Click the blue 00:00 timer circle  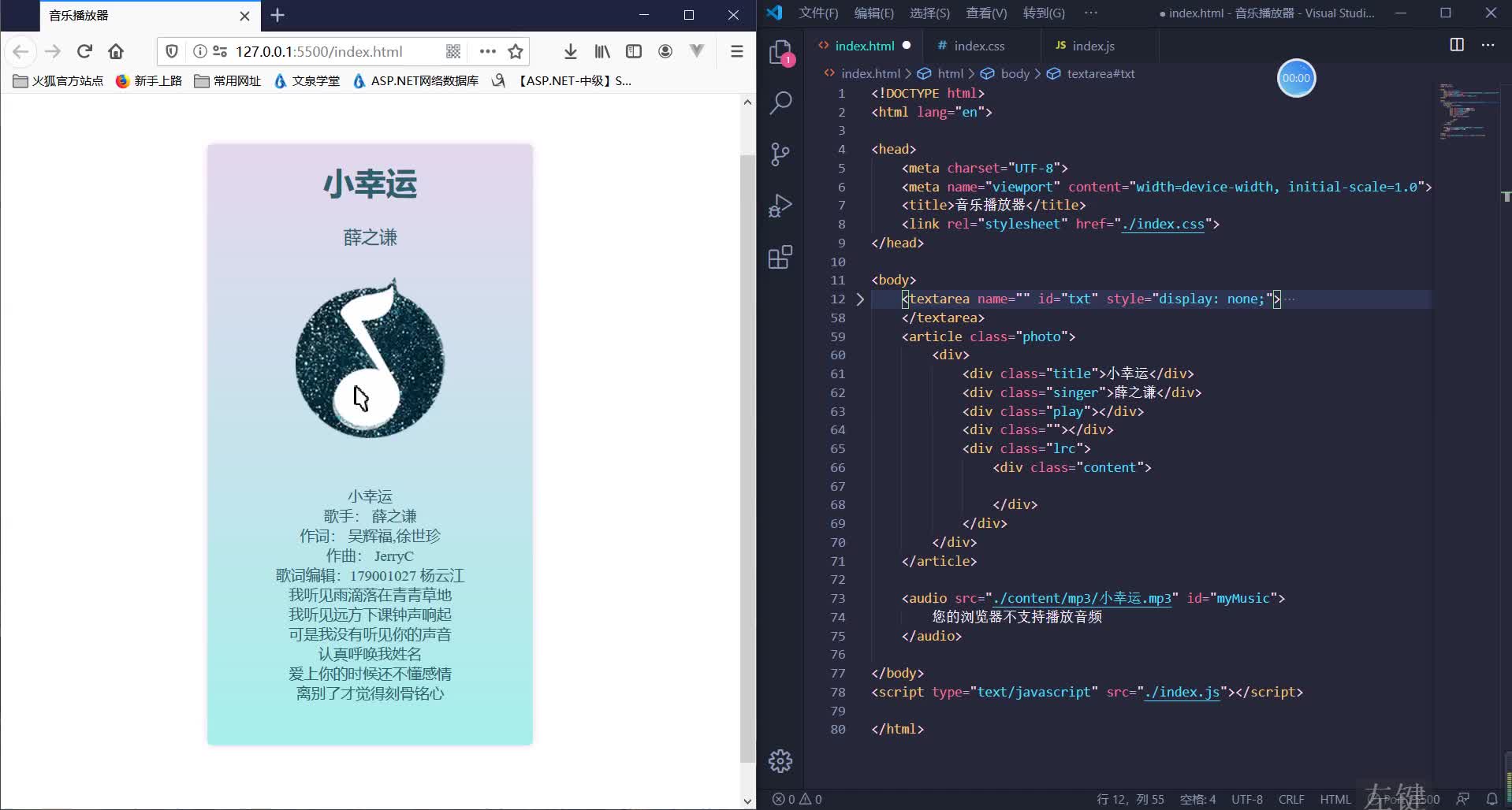click(1296, 78)
